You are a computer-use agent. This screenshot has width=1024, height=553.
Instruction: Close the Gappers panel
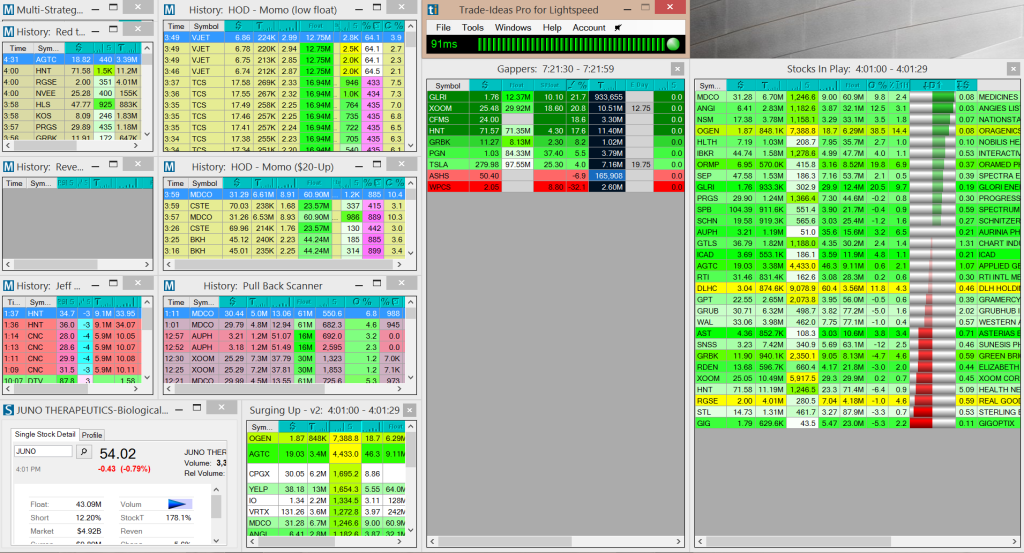click(x=677, y=69)
